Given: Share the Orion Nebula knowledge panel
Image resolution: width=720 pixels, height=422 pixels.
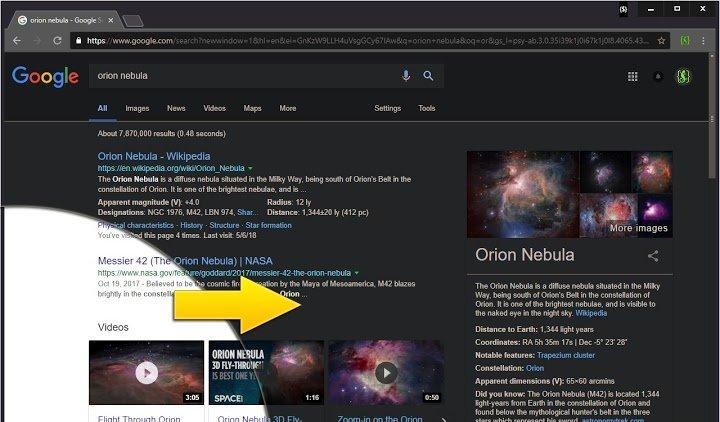Looking at the screenshot, I should pos(653,256).
